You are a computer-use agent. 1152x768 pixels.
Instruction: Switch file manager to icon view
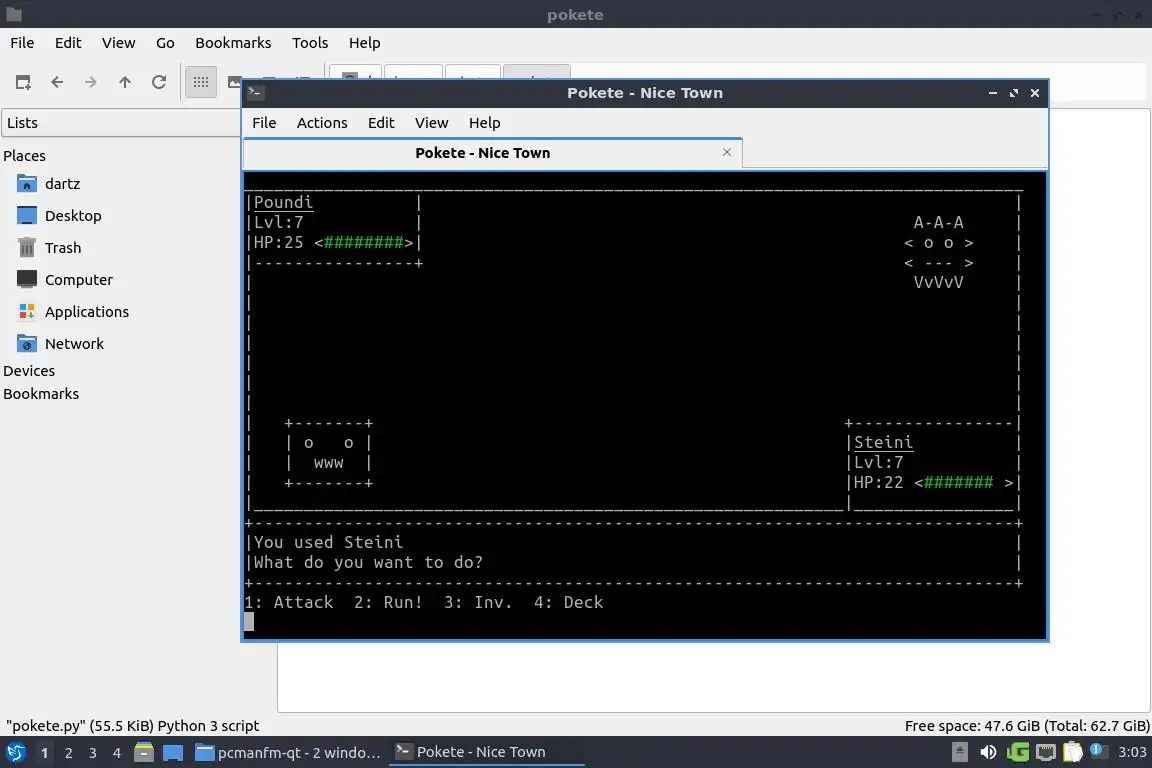tap(201, 82)
